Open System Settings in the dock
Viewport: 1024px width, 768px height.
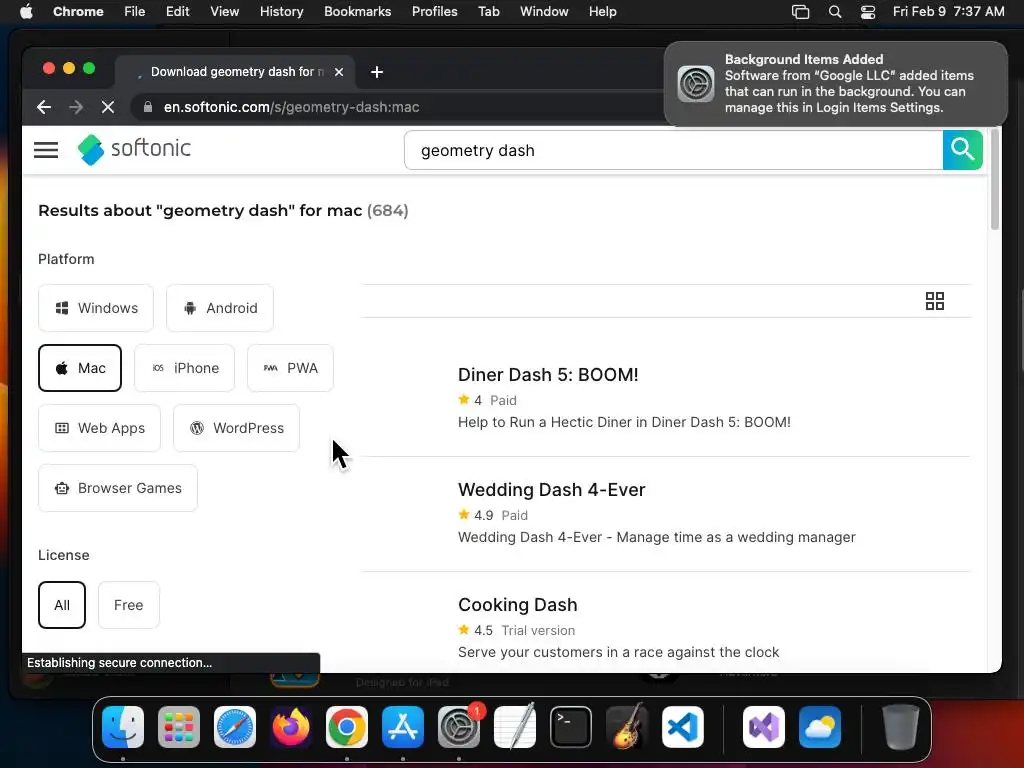[x=459, y=727]
